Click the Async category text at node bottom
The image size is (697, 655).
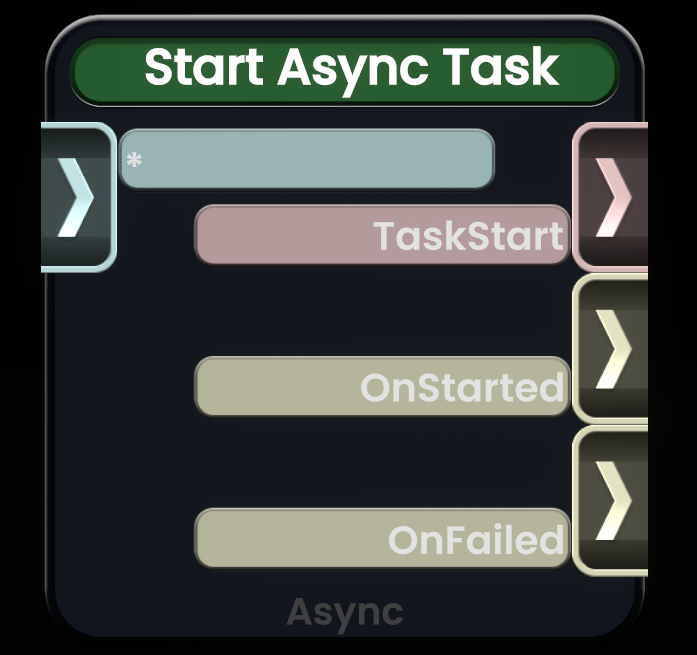tap(344, 612)
